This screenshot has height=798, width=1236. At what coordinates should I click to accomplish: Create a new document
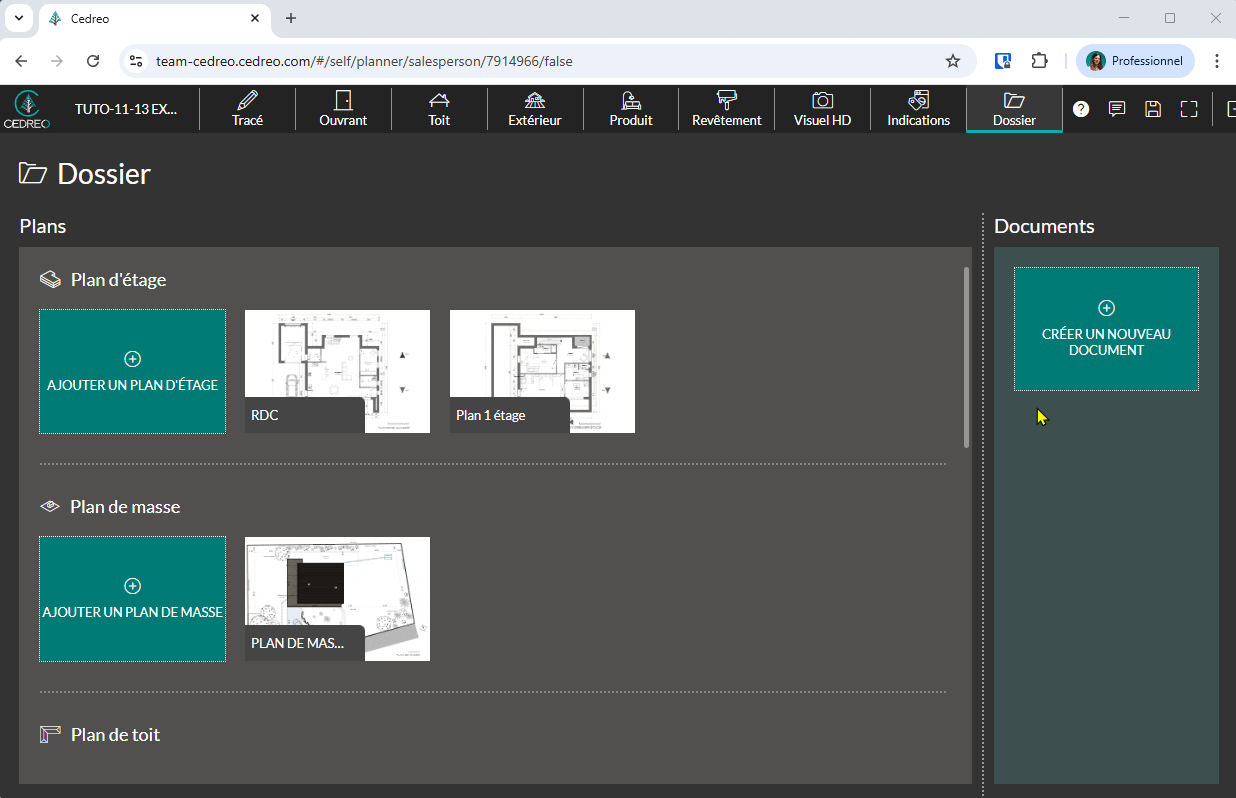pyautogui.click(x=1106, y=328)
